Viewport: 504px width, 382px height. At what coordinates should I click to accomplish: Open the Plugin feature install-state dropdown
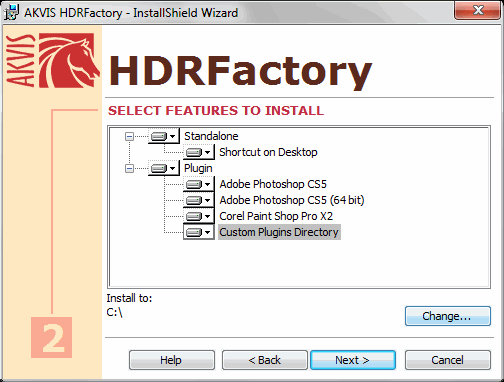[x=164, y=168]
